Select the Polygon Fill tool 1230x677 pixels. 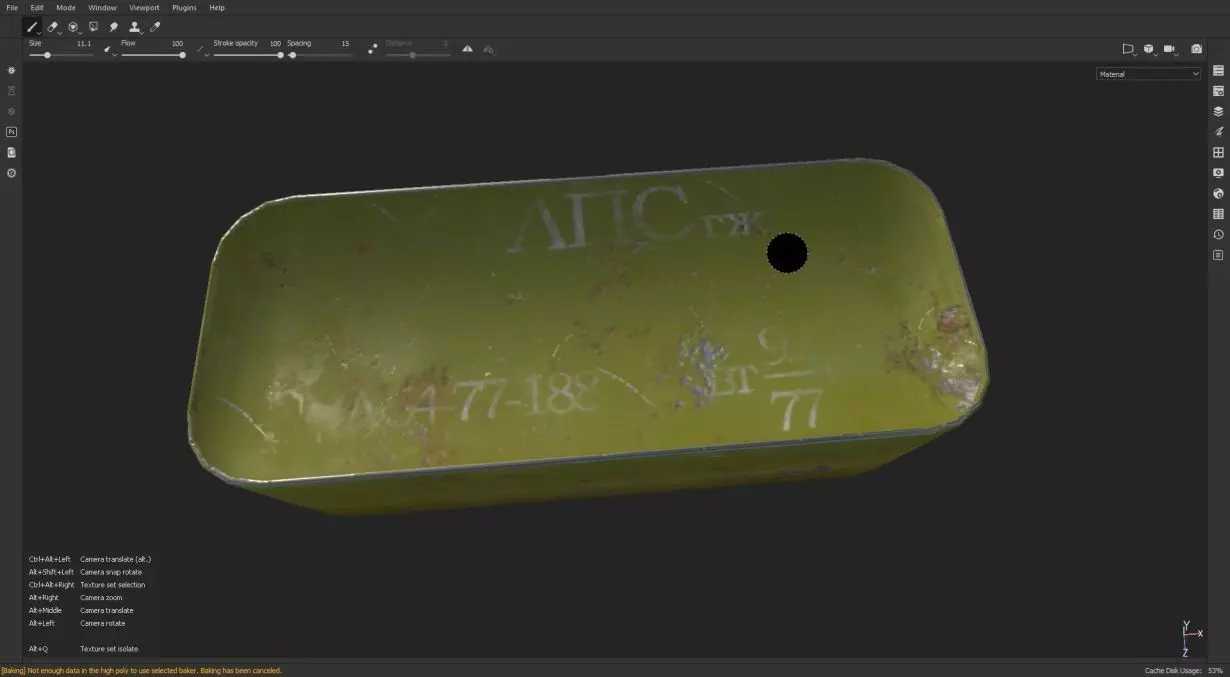(x=93, y=27)
